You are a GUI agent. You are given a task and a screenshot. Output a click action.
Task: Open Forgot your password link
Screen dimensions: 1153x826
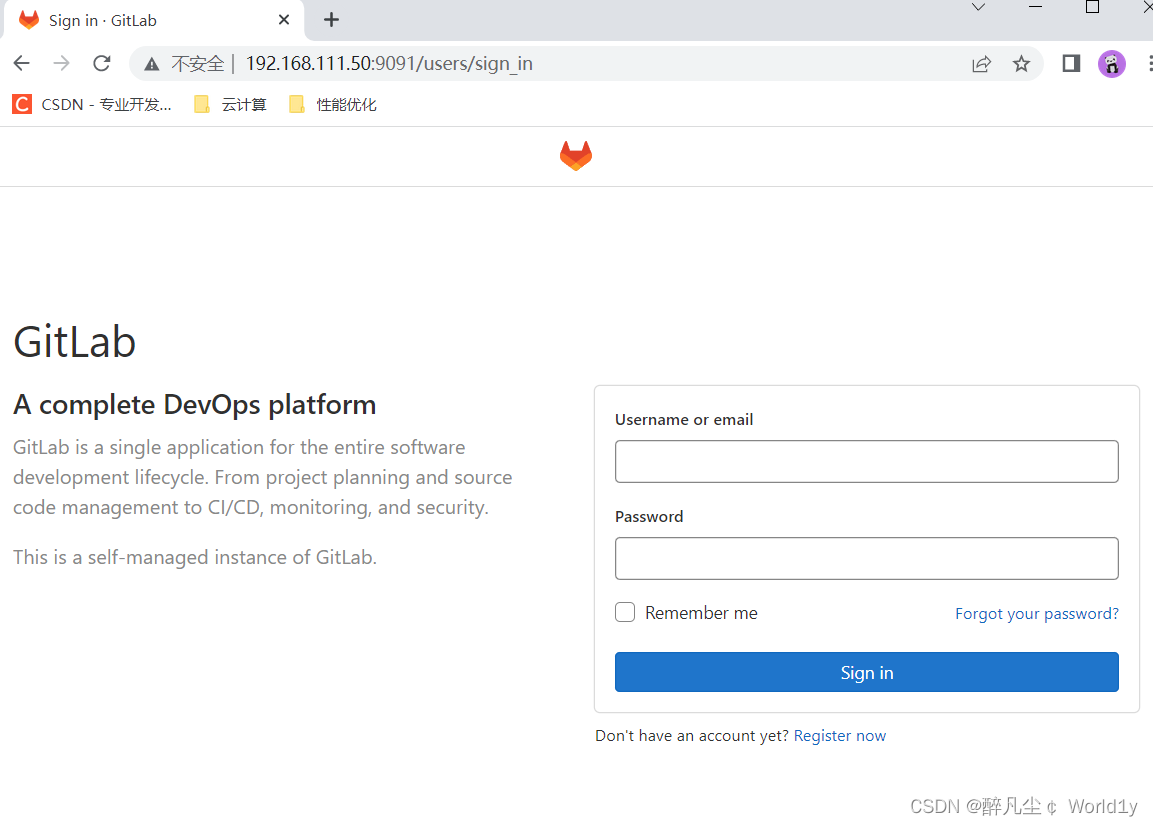click(x=1037, y=613)
